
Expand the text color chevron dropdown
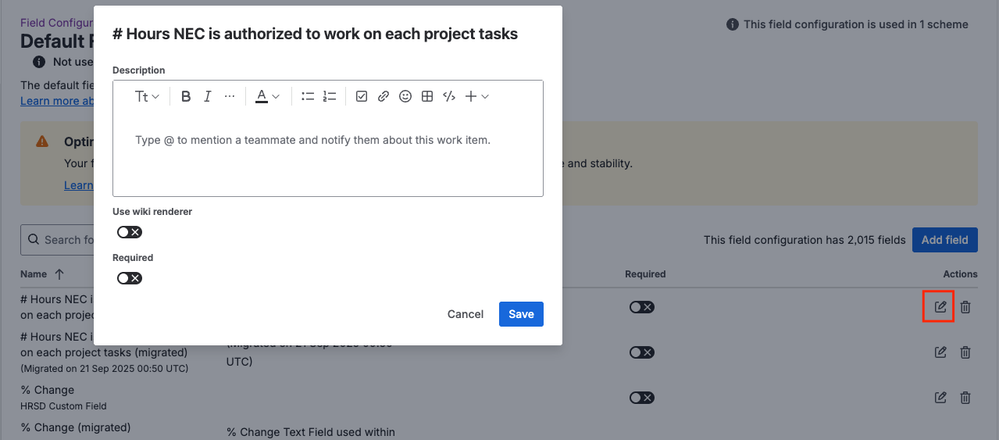[276, 96]
